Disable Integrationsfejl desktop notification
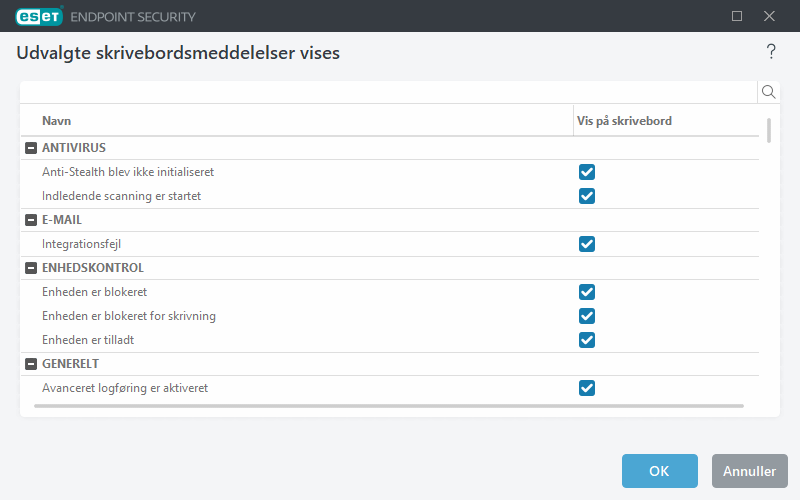 click(x=587, y=244)
